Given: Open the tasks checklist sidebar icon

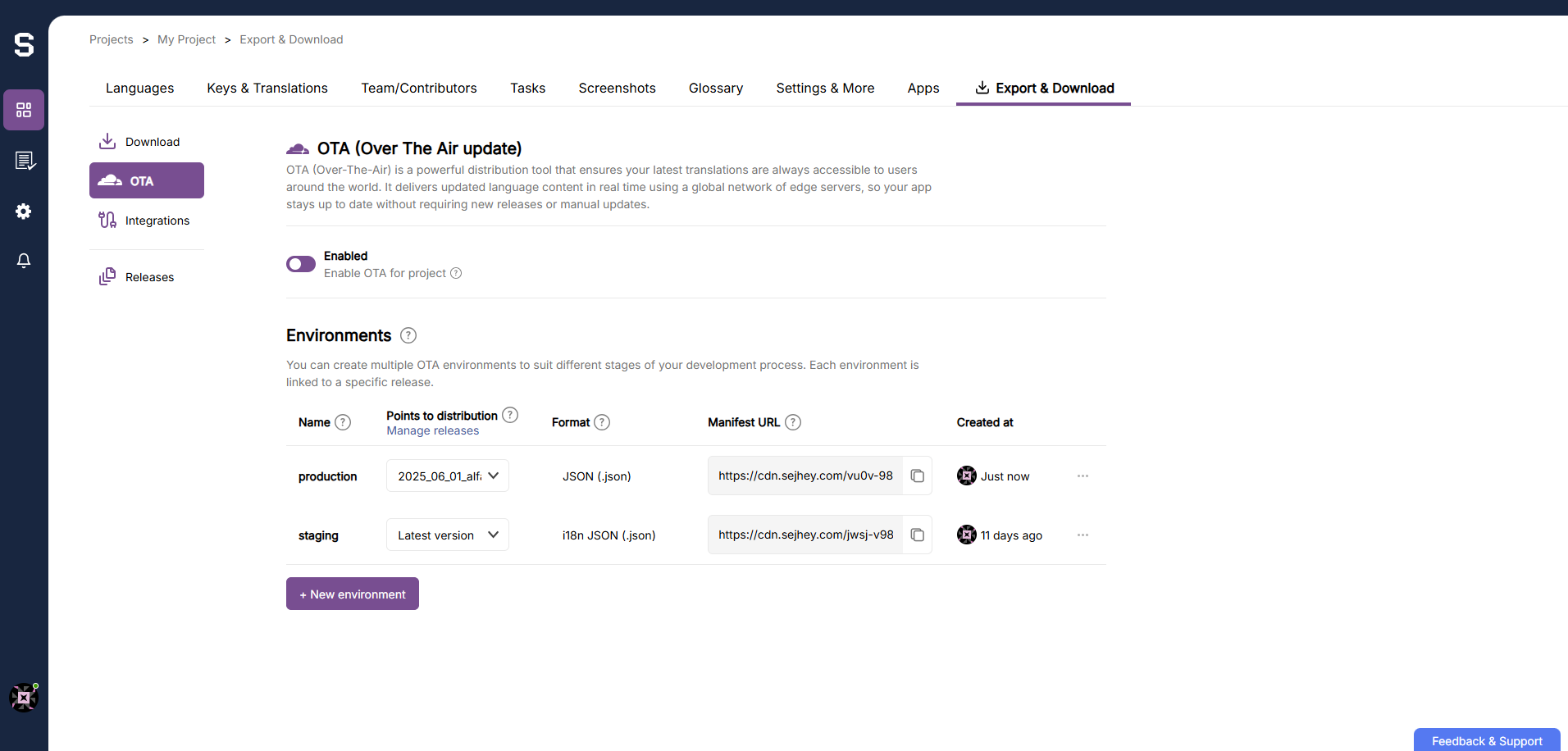Looking at the screenshot, I should pos(25,161).
